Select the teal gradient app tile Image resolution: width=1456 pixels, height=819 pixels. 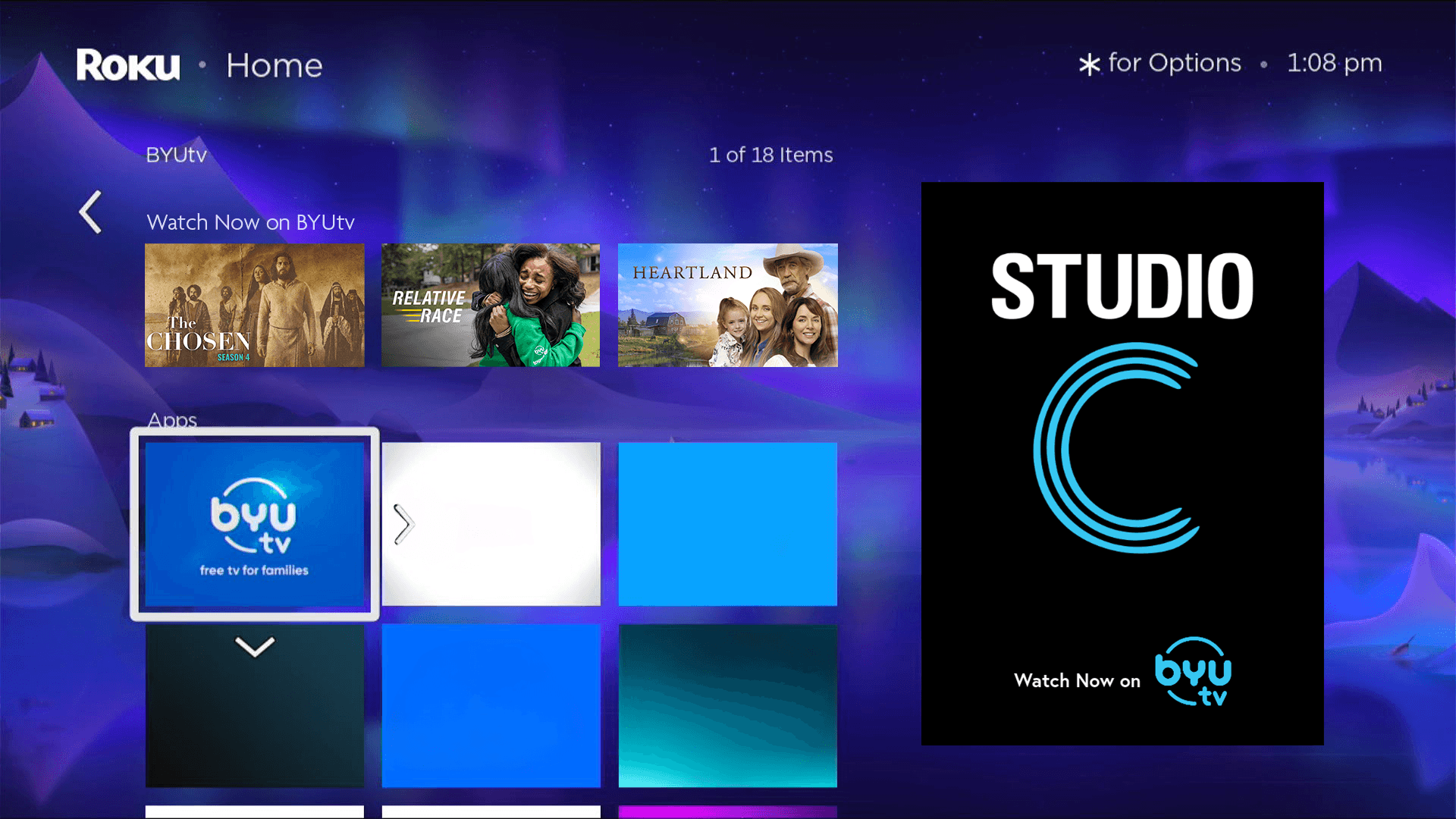click(x=728, y=705)
